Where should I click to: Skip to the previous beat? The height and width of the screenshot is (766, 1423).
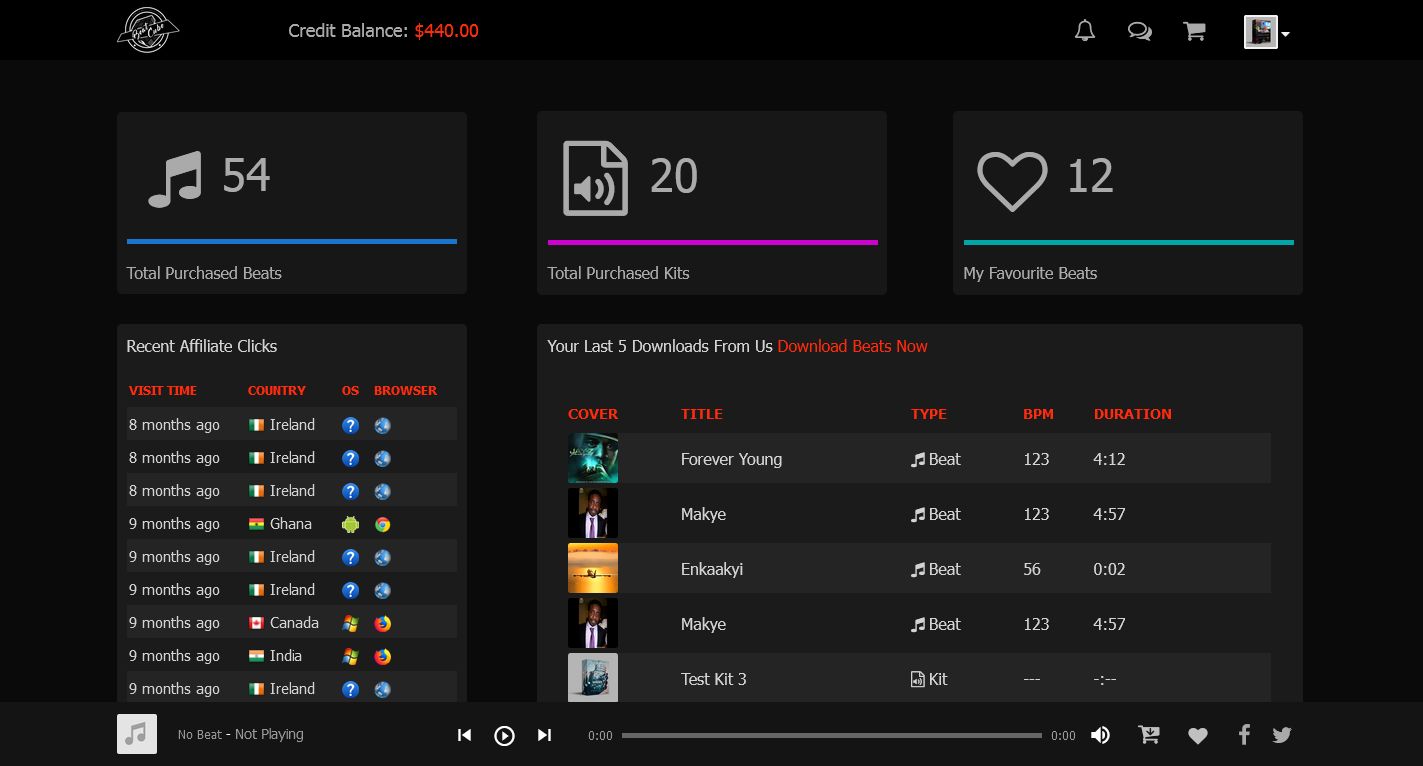[x=464, y=735]
